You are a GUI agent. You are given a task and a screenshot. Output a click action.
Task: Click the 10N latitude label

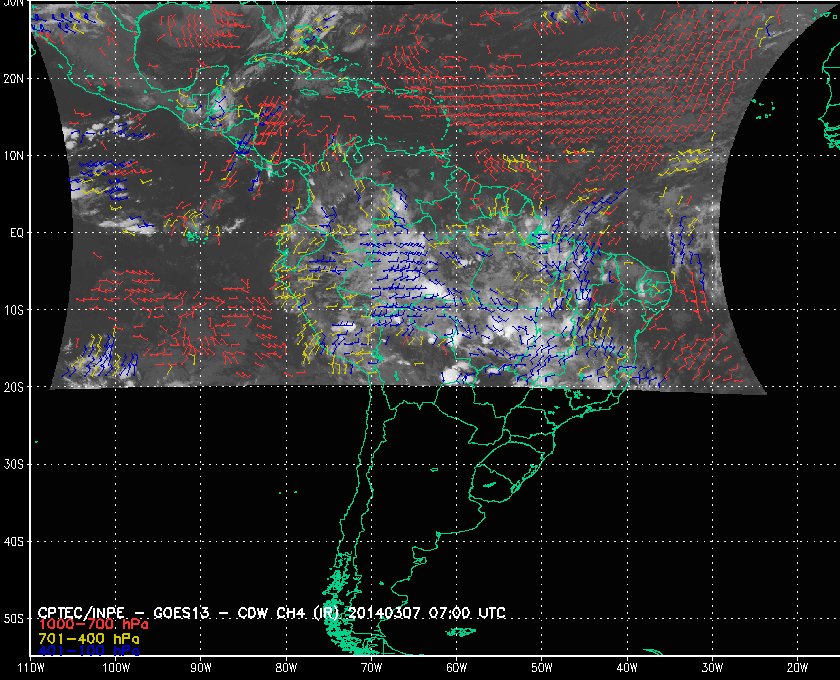pyautogui.click(x=13, y=156)
